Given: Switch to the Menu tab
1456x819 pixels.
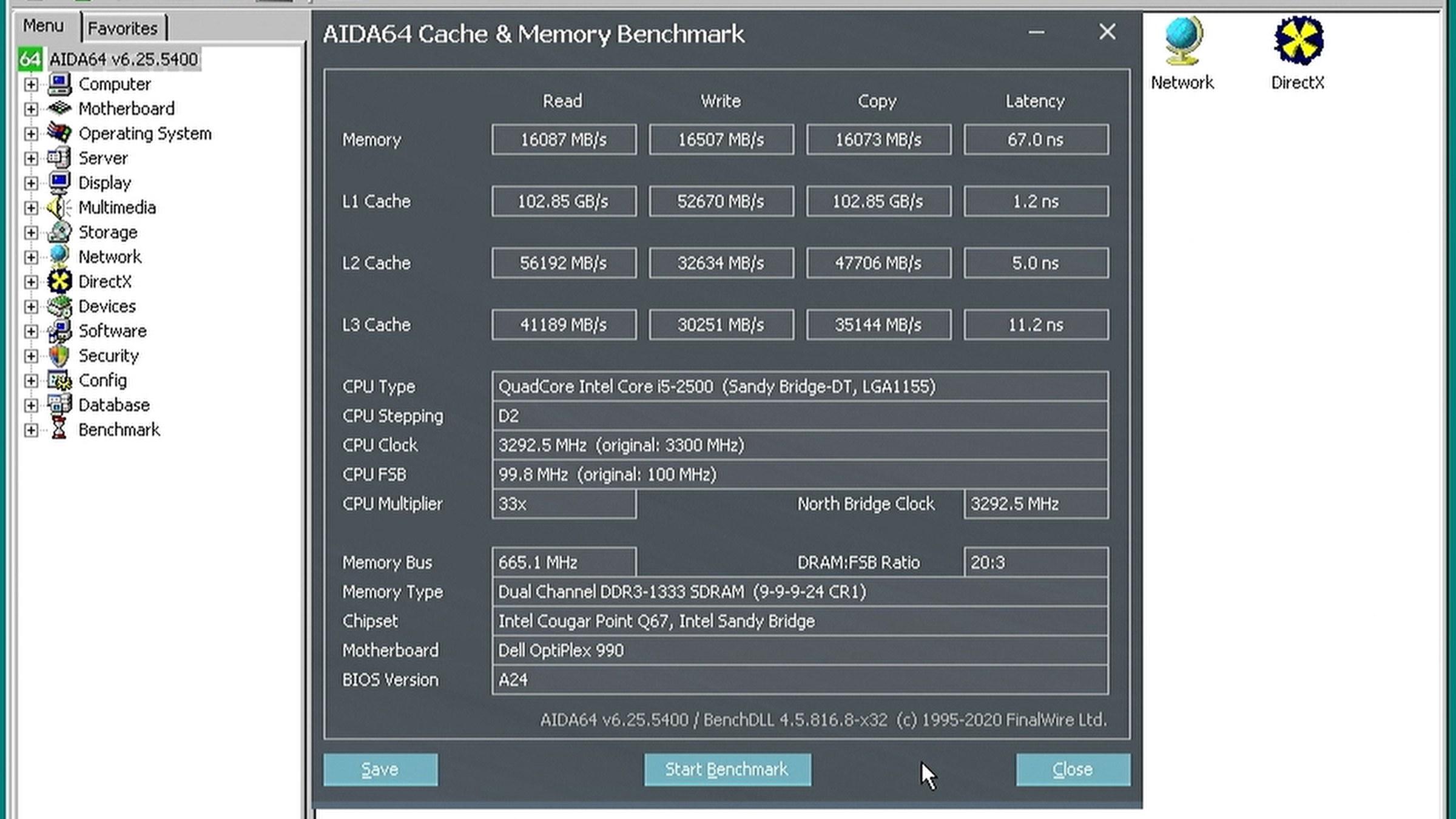Looking at the screenshot, I should [44, 26].
